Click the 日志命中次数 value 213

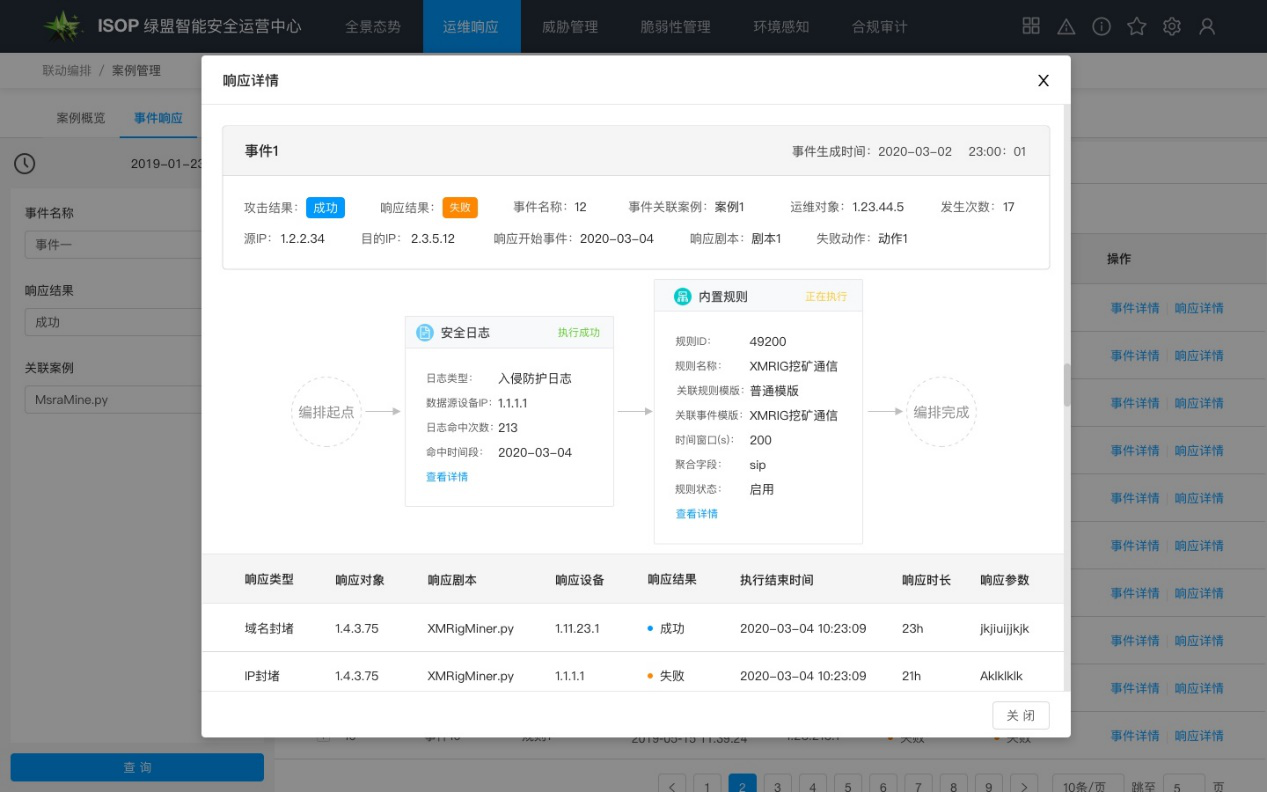[x=508, y=428]
